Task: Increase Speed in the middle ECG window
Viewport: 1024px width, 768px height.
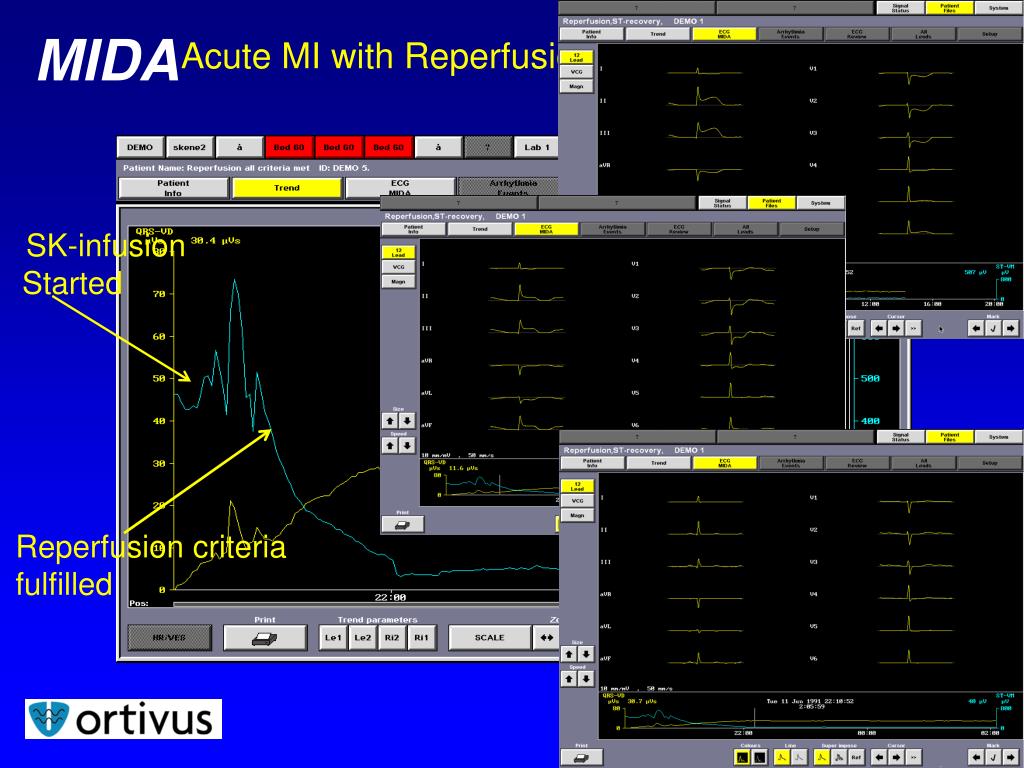Action: 390,445
